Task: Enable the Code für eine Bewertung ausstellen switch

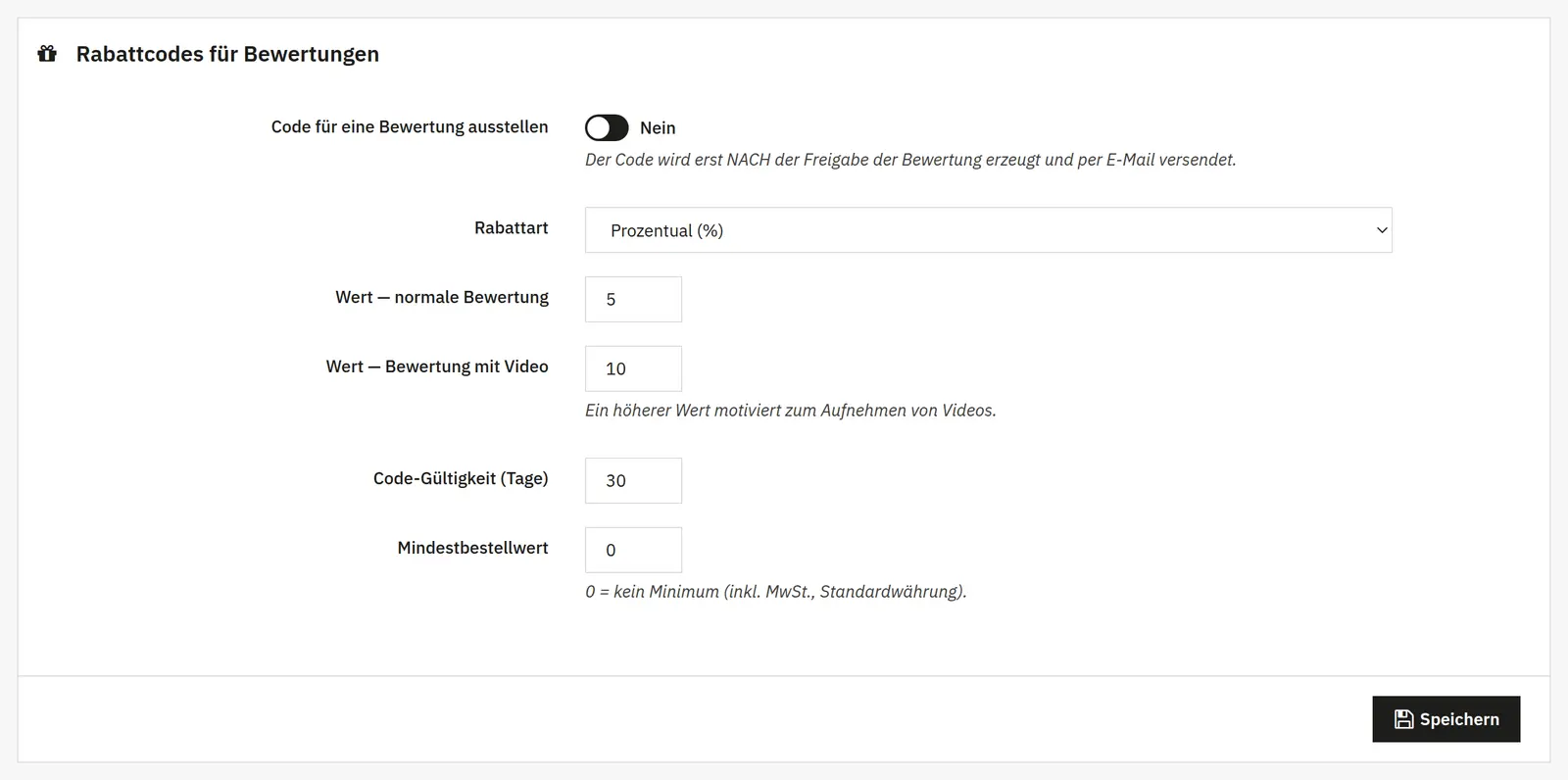Action: coord(607,127)
